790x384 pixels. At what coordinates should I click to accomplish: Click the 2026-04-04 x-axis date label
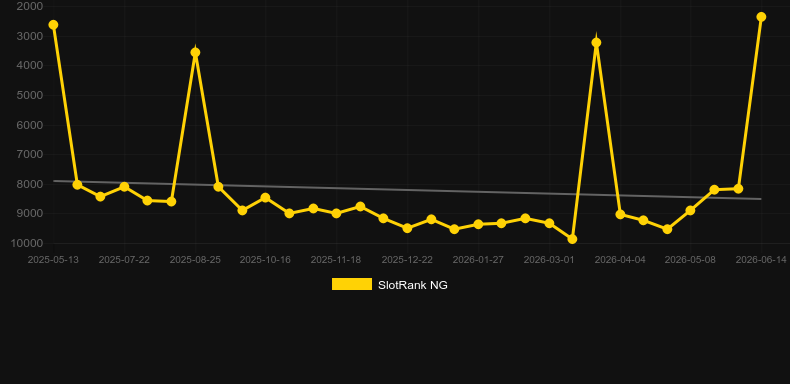pyautogui.click(x=620, y=260)
